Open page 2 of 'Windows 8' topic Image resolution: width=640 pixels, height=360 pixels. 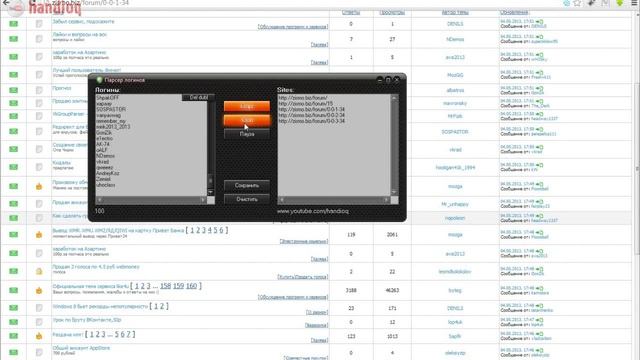(161, 306)
